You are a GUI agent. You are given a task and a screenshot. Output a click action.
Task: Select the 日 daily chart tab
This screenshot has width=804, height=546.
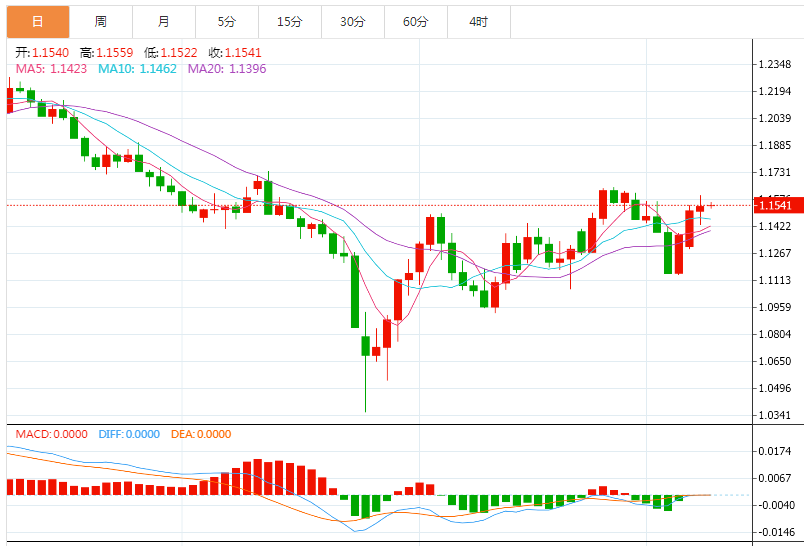(38, 22)
